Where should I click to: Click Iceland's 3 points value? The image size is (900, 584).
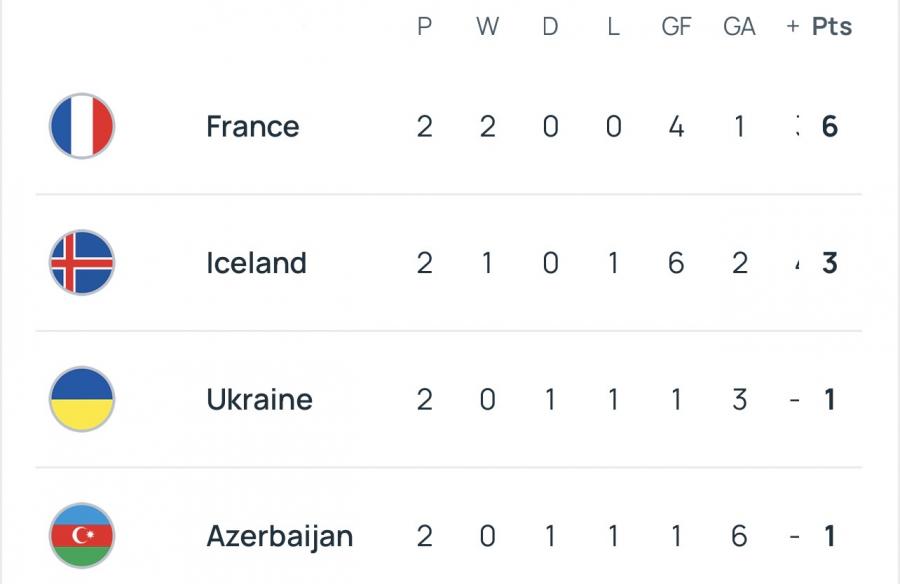829,263
